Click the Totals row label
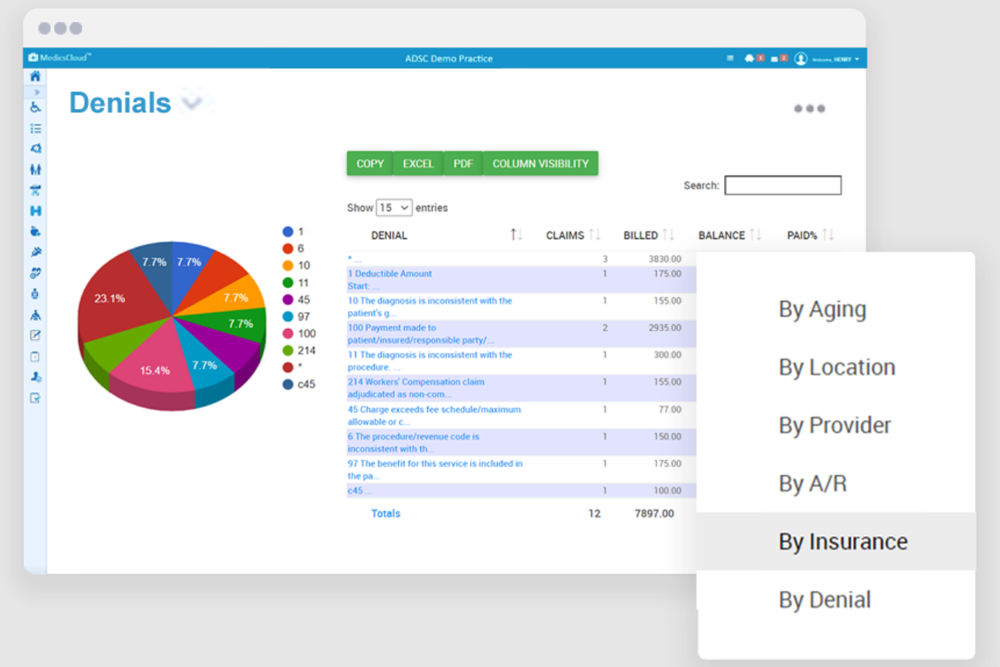The image size is (1000, 667). [x=386, y=513]
